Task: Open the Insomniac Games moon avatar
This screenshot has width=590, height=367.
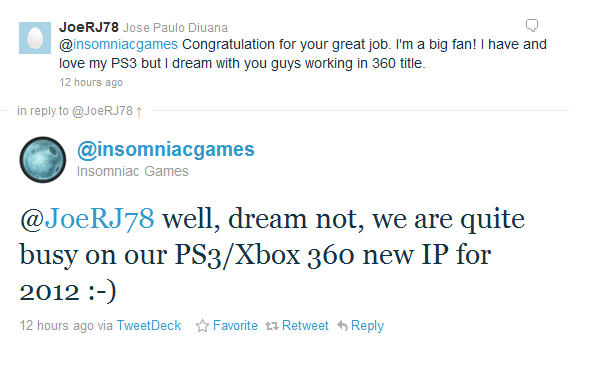Action: coord(43,160)
